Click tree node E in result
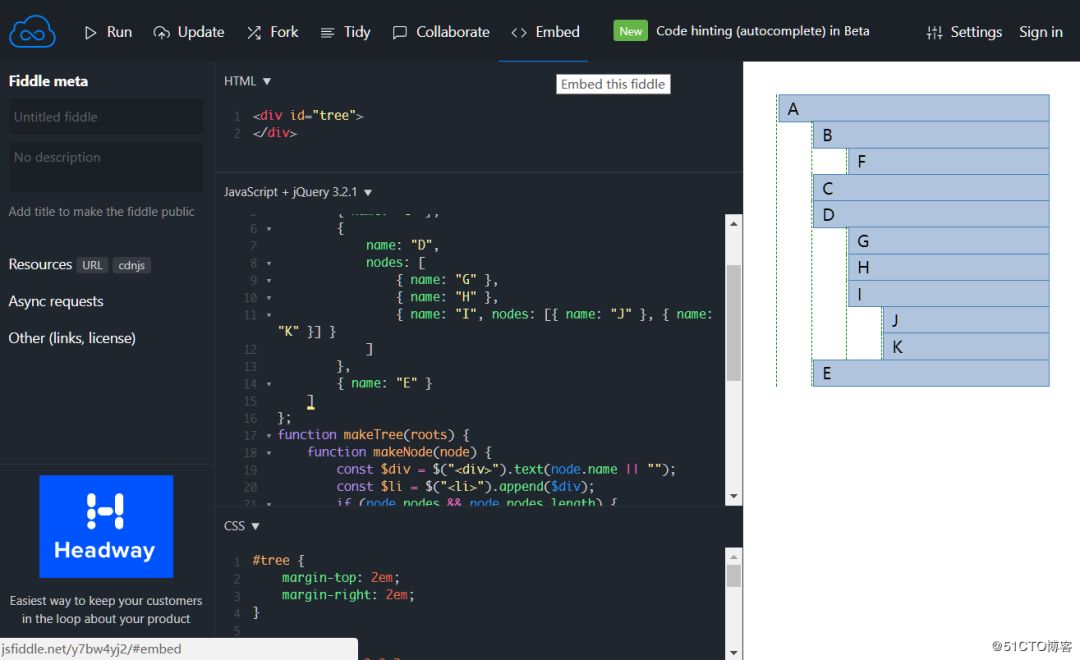Image resolution: width=1080 pixels, height=660 pixels. 931,373
